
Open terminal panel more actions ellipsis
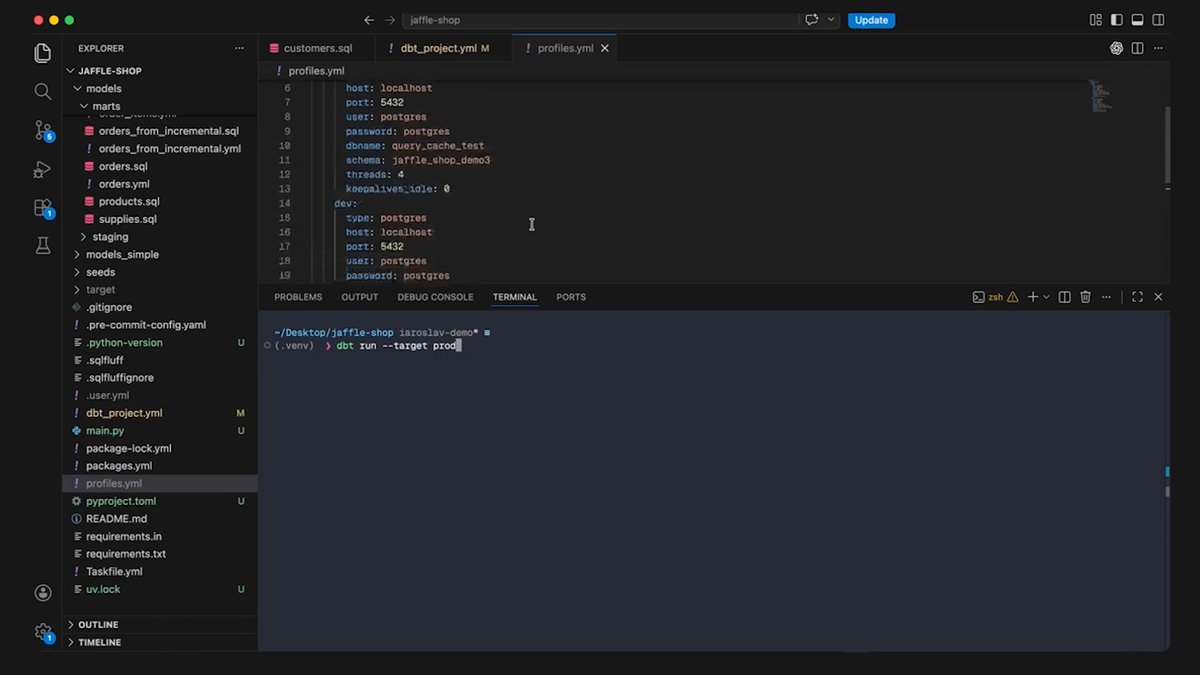(x=1108, y=297)
